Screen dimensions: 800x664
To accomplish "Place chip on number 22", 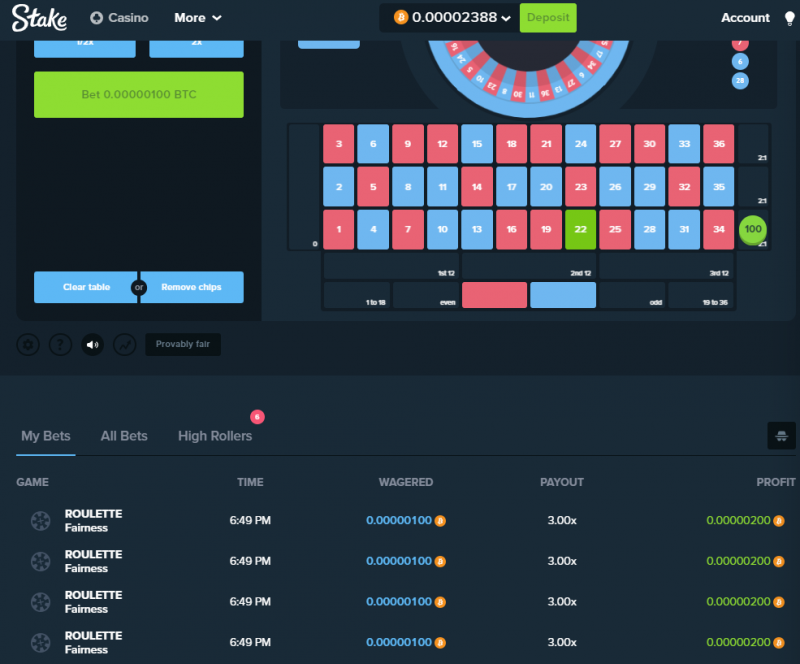I will click(x=580, y=229).
